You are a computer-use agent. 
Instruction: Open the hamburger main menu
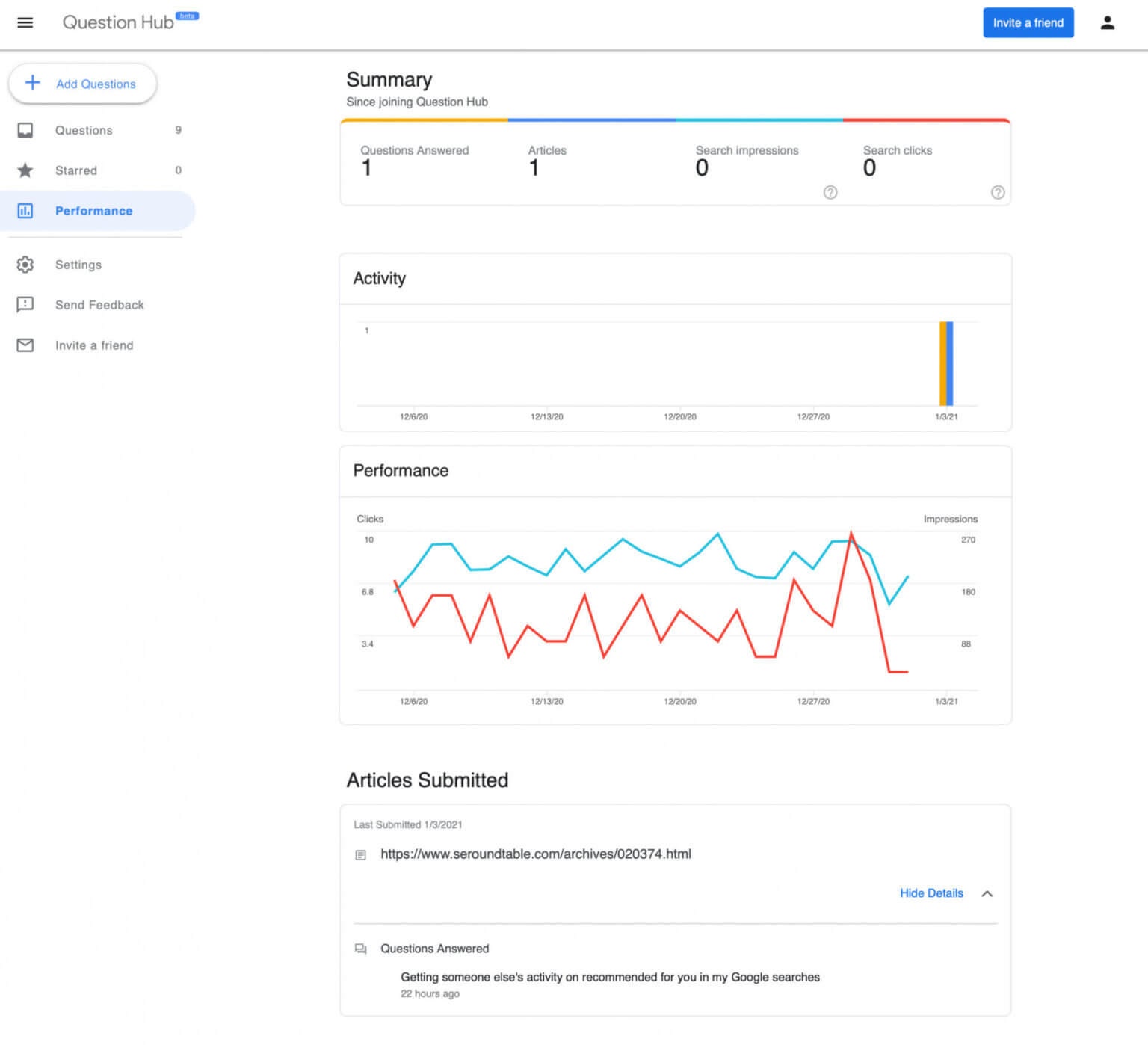pos(25,22)
